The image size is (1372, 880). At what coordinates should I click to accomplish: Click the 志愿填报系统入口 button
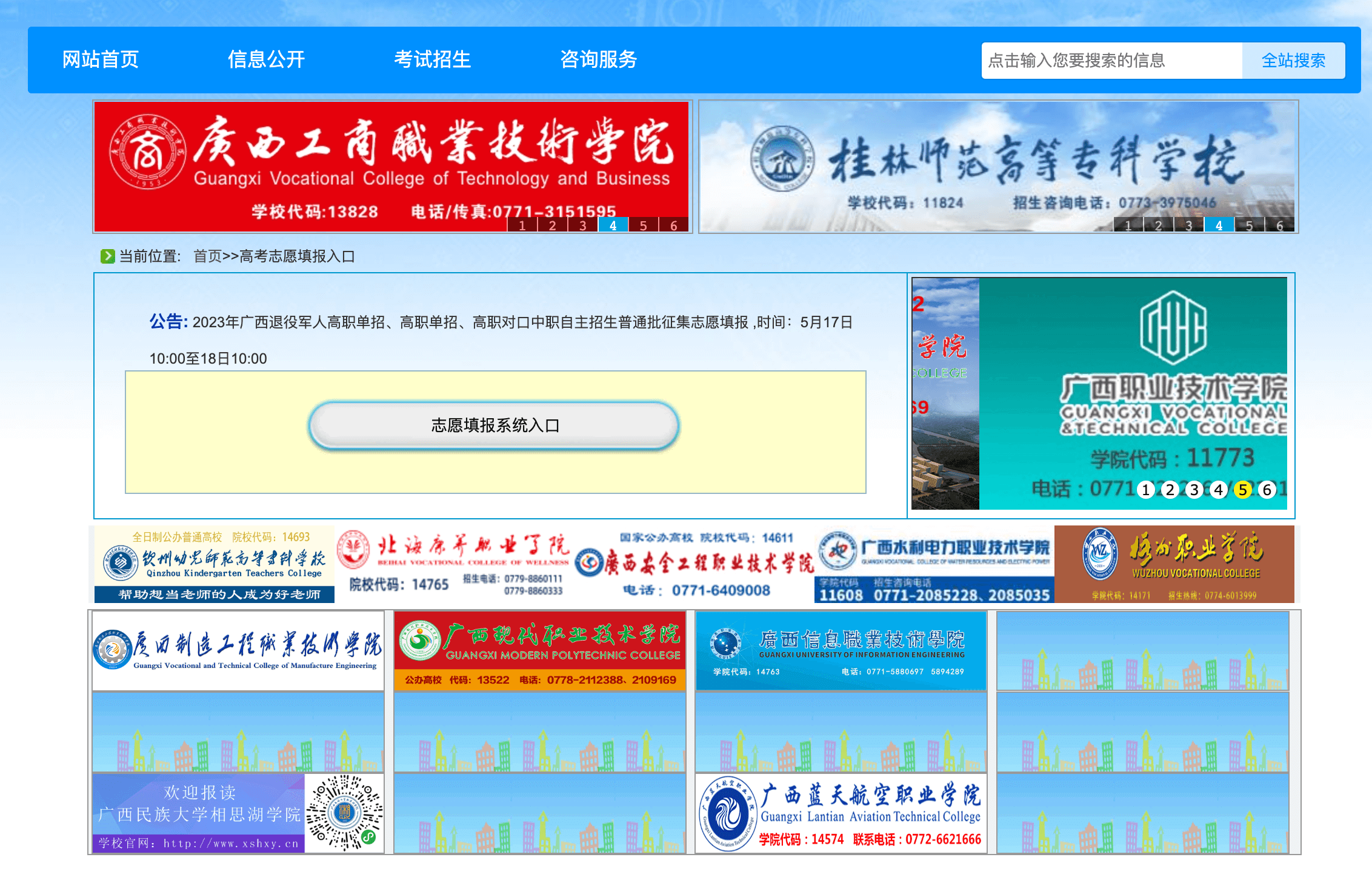[495, 425]
